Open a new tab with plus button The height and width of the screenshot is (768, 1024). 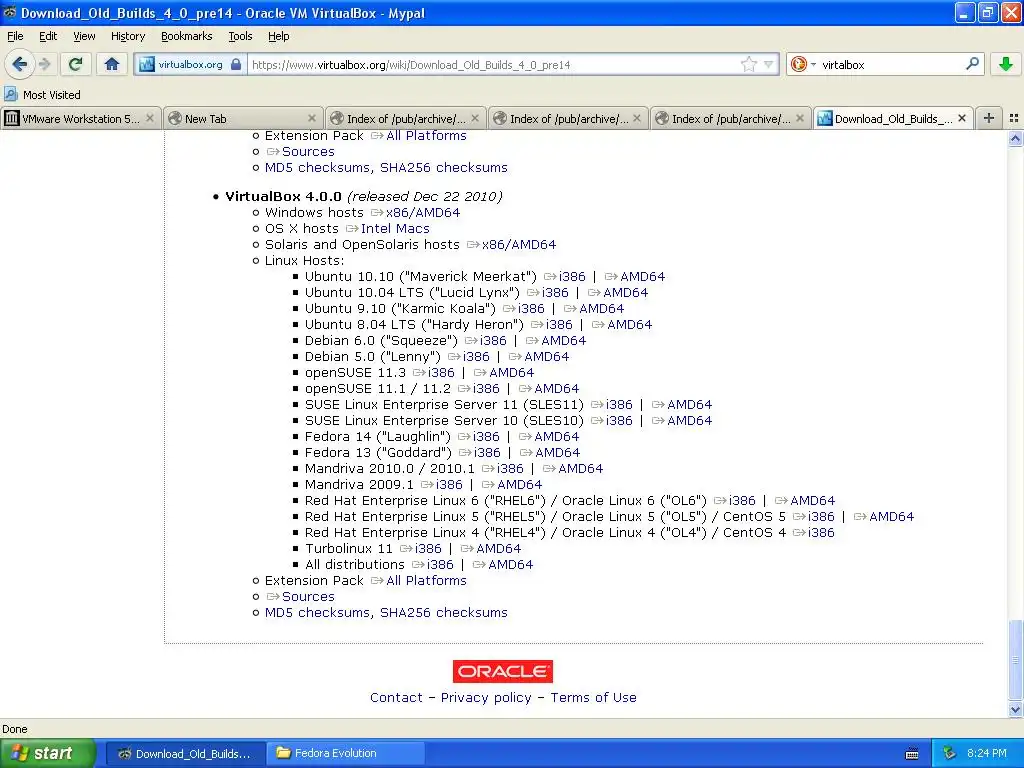coord(989,118)
